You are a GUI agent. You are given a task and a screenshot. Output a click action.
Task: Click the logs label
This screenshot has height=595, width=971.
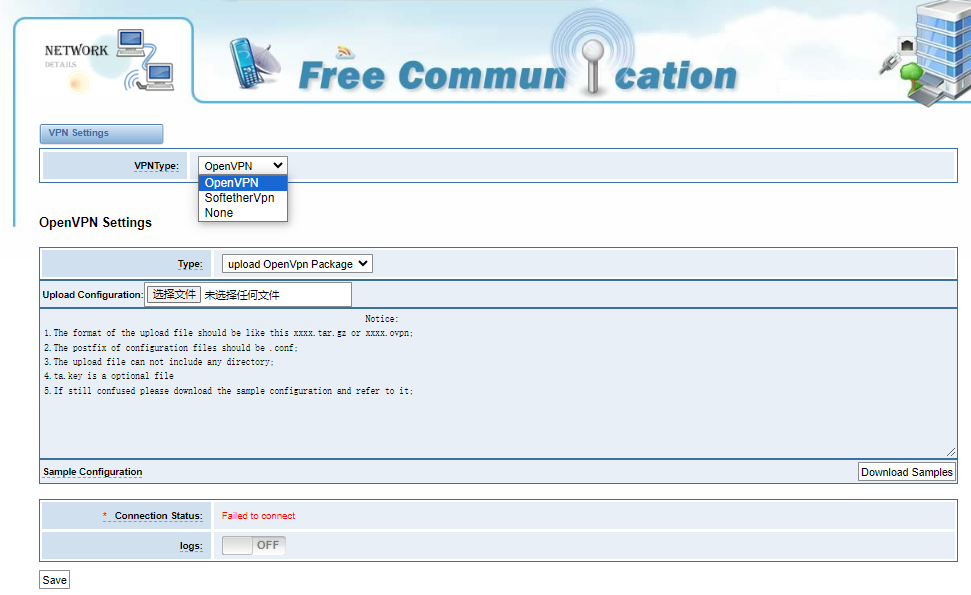pos(191,546)
